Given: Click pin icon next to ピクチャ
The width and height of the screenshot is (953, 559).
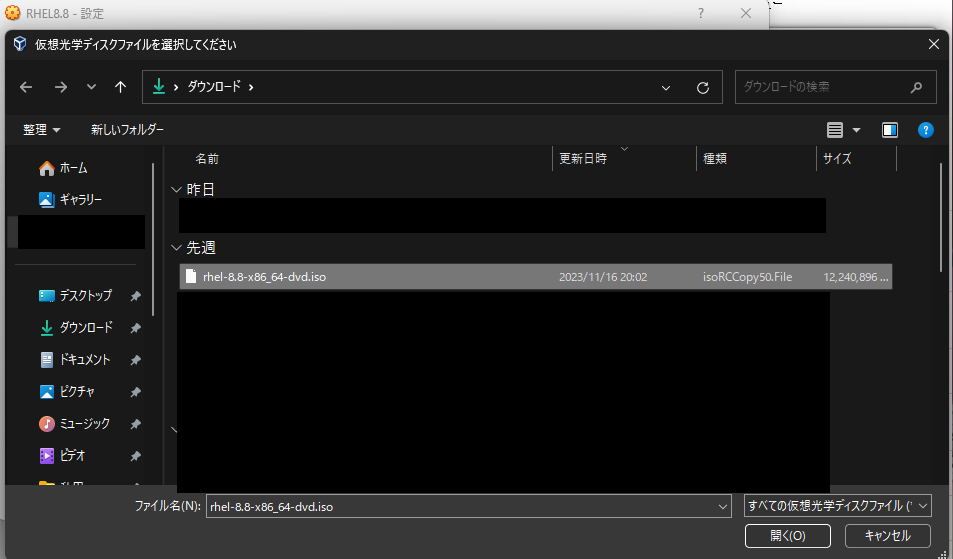Looking at the screenshot, I should point(136,392).
